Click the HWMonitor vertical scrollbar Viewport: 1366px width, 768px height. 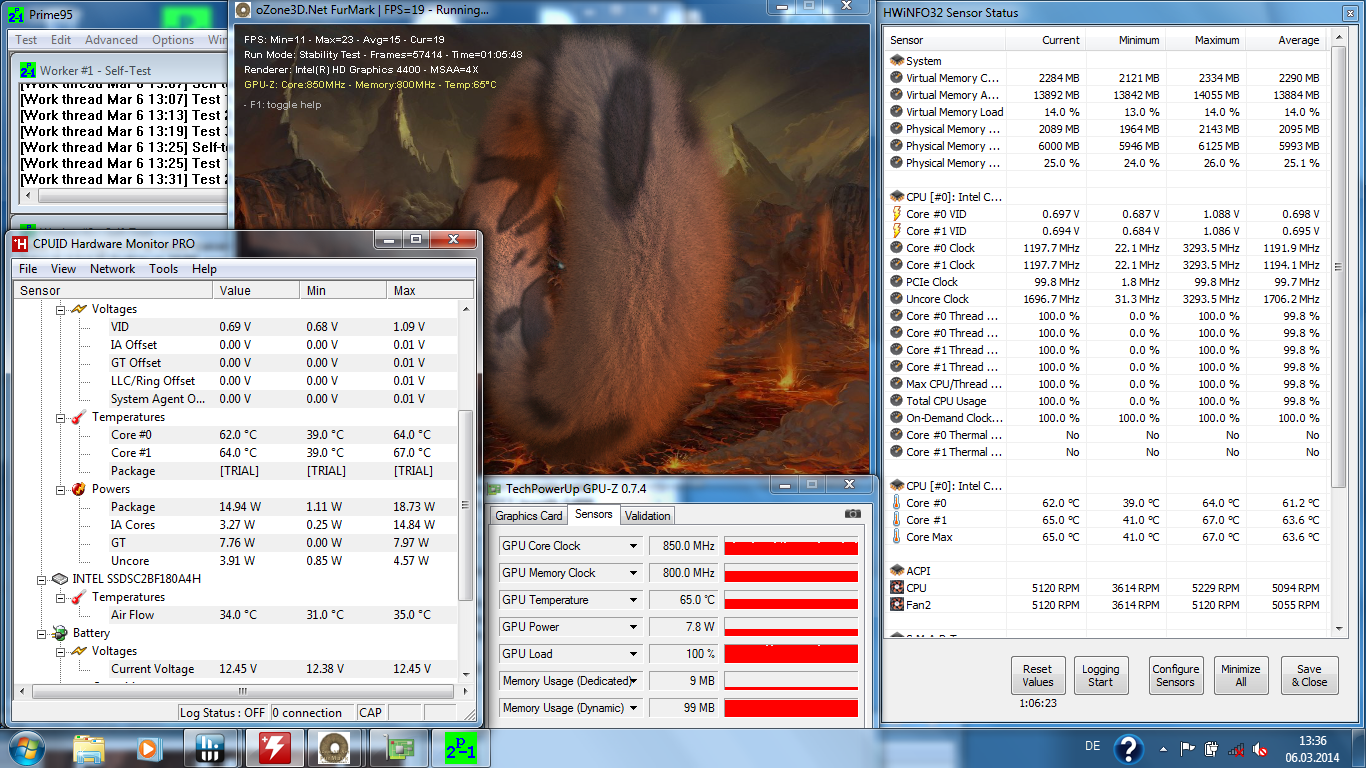[466, 490]
